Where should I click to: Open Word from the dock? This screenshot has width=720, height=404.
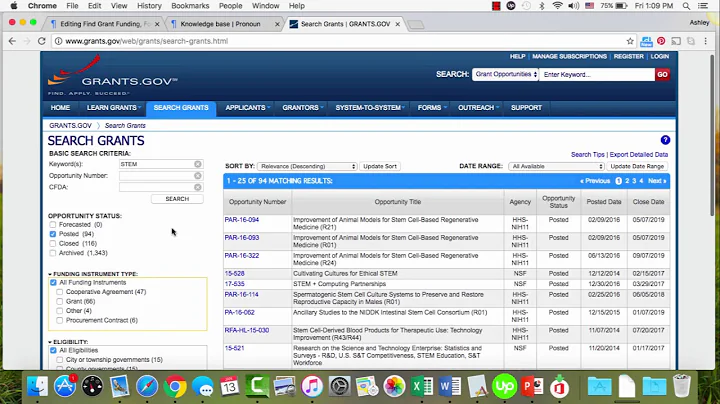click(x=450, y=386)
